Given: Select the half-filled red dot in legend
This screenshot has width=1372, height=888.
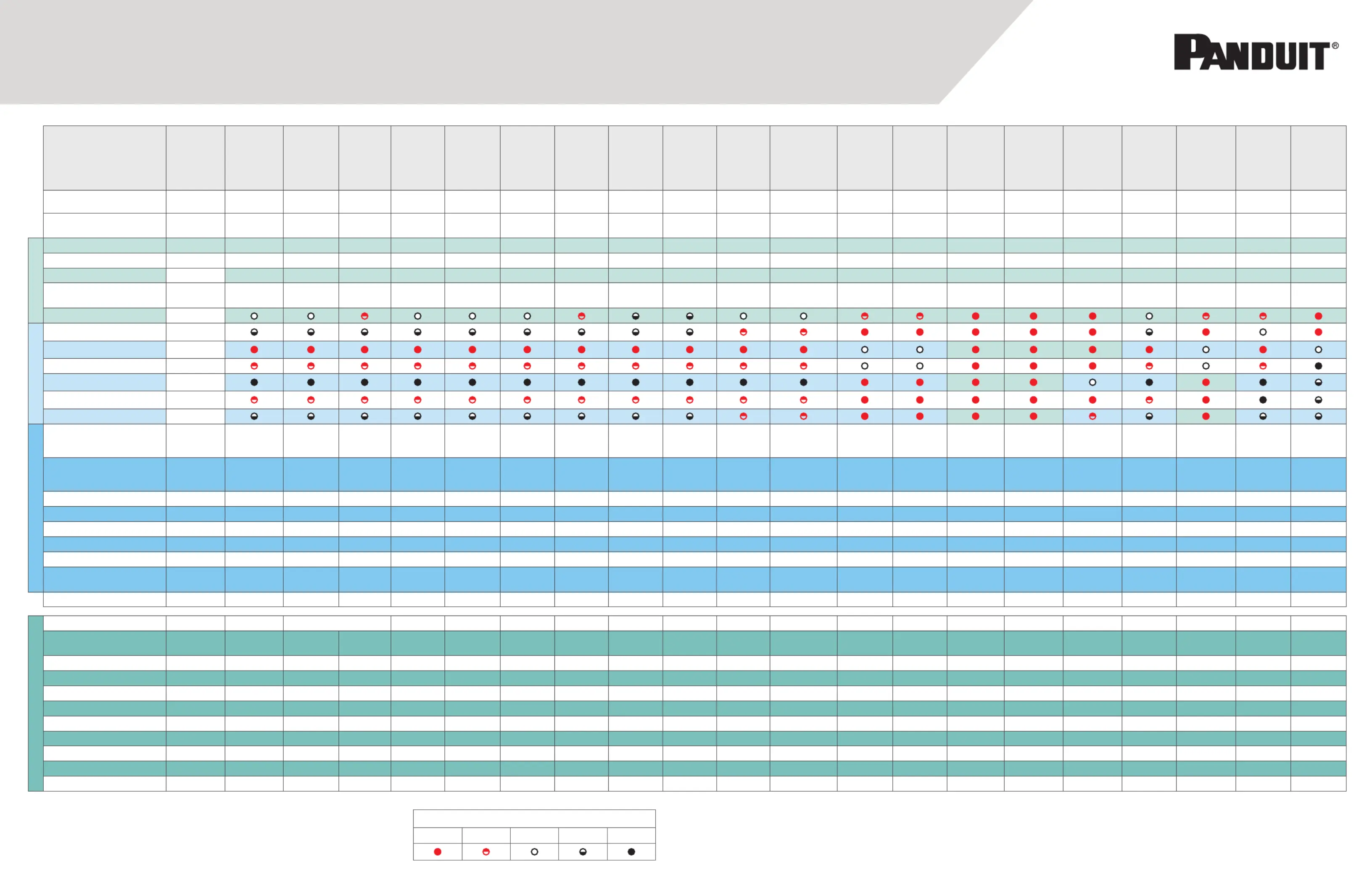Looking at the screenshot, I should coord(486,852).
